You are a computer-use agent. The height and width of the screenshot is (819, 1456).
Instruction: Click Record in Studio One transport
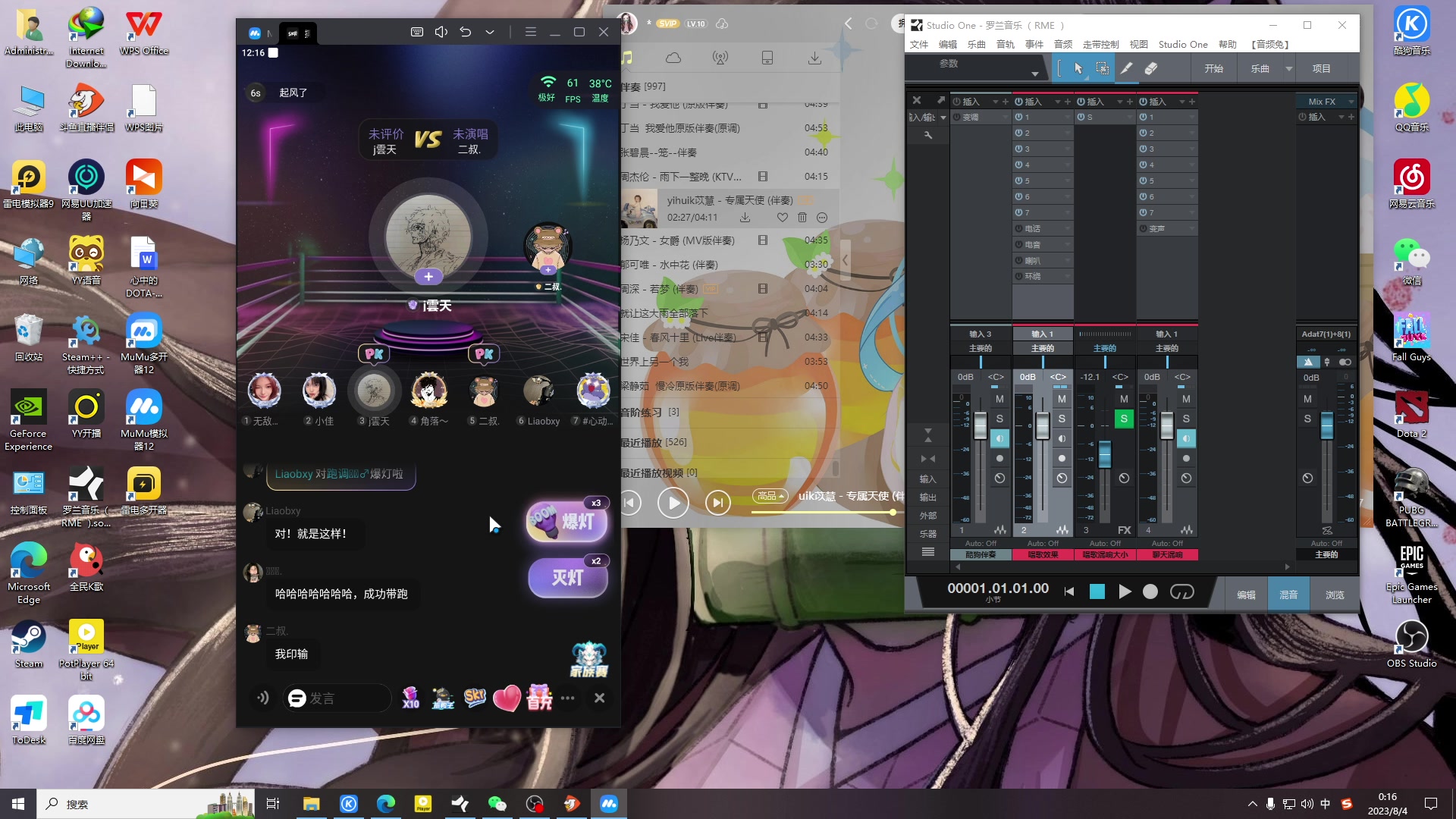[x=1150, y=591]
